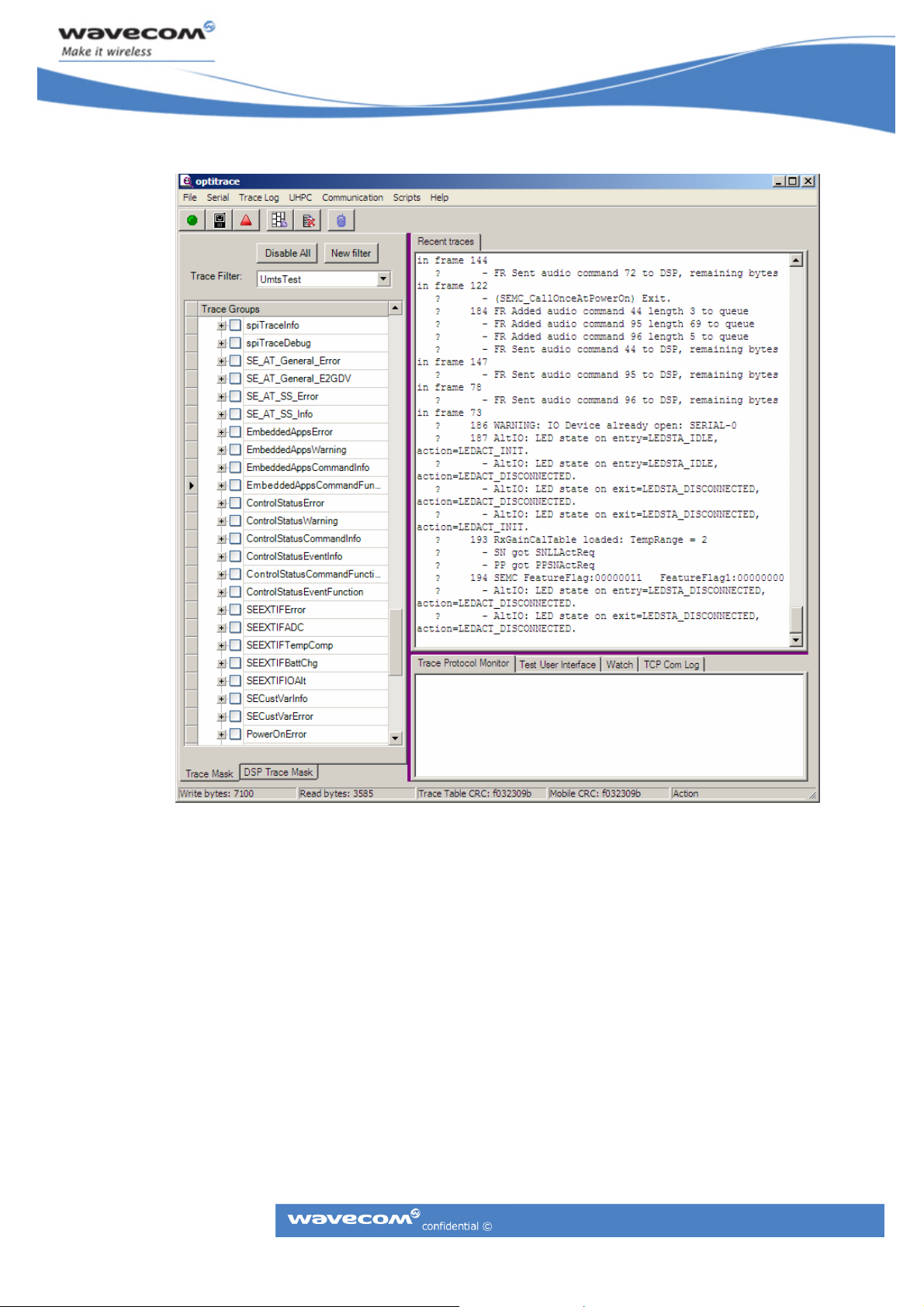The image size is (924, 1307).
Task: Select the EmbeddedAppsCommandFun row label
Action: (313, 486)
